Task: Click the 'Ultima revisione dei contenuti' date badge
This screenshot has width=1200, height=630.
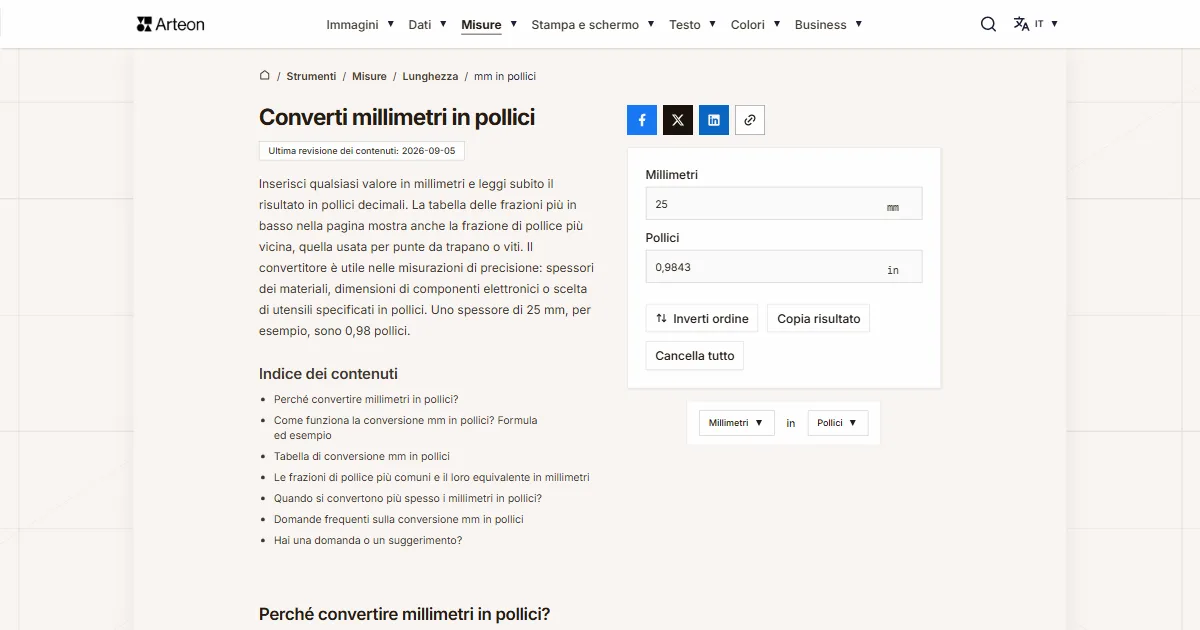Action: click(x=362, y=151)
